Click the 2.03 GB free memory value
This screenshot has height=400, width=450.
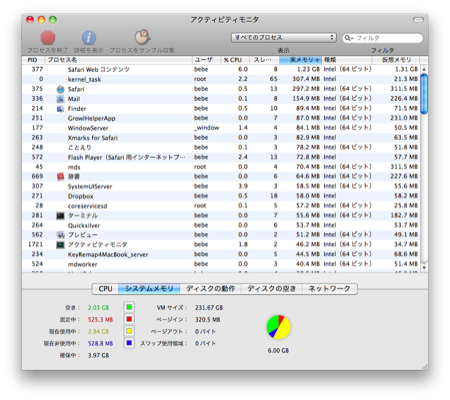(98, 308)
